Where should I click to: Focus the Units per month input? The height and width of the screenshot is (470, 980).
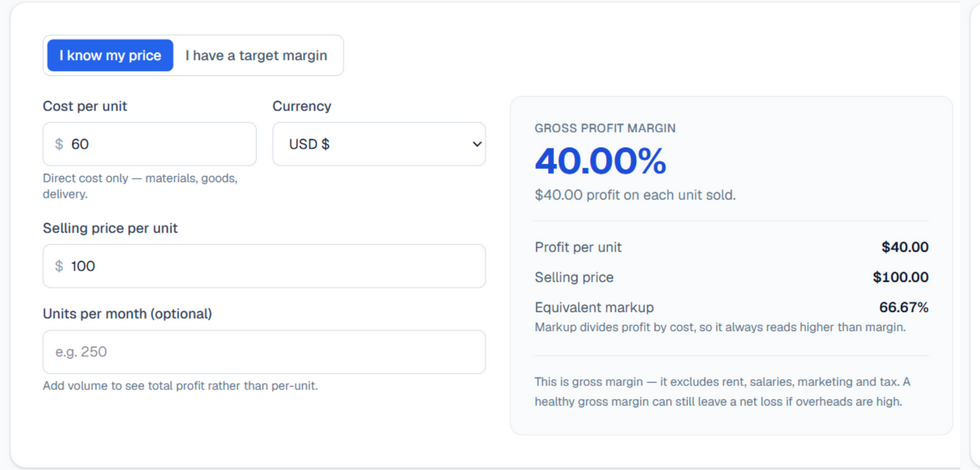click(264, 352)
